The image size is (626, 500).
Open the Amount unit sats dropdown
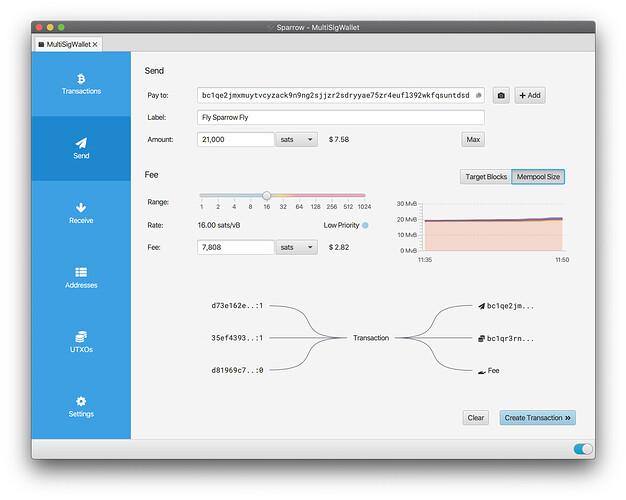click(x=296, y=139)
